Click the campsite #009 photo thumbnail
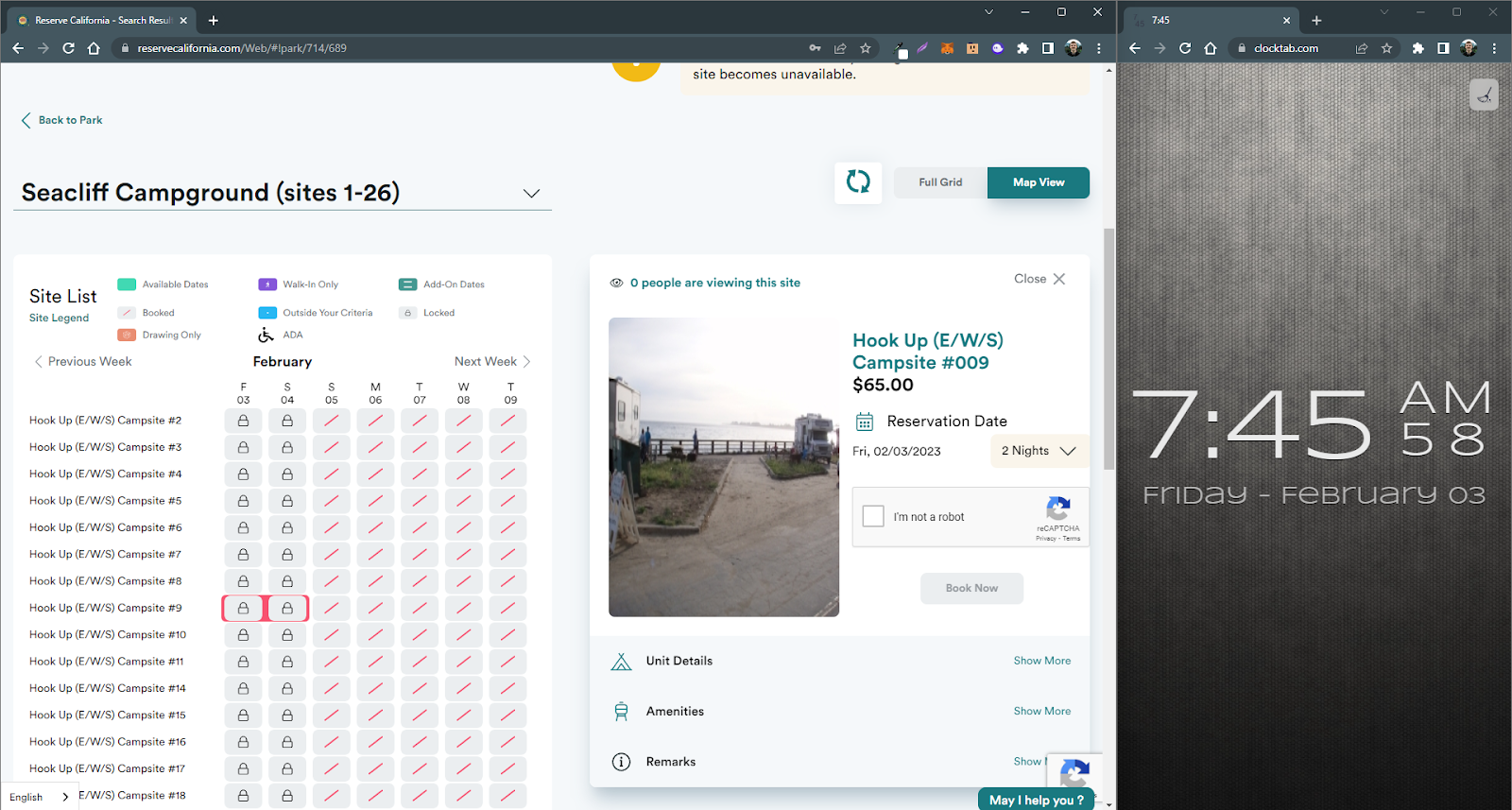 [x=724, y=467]
